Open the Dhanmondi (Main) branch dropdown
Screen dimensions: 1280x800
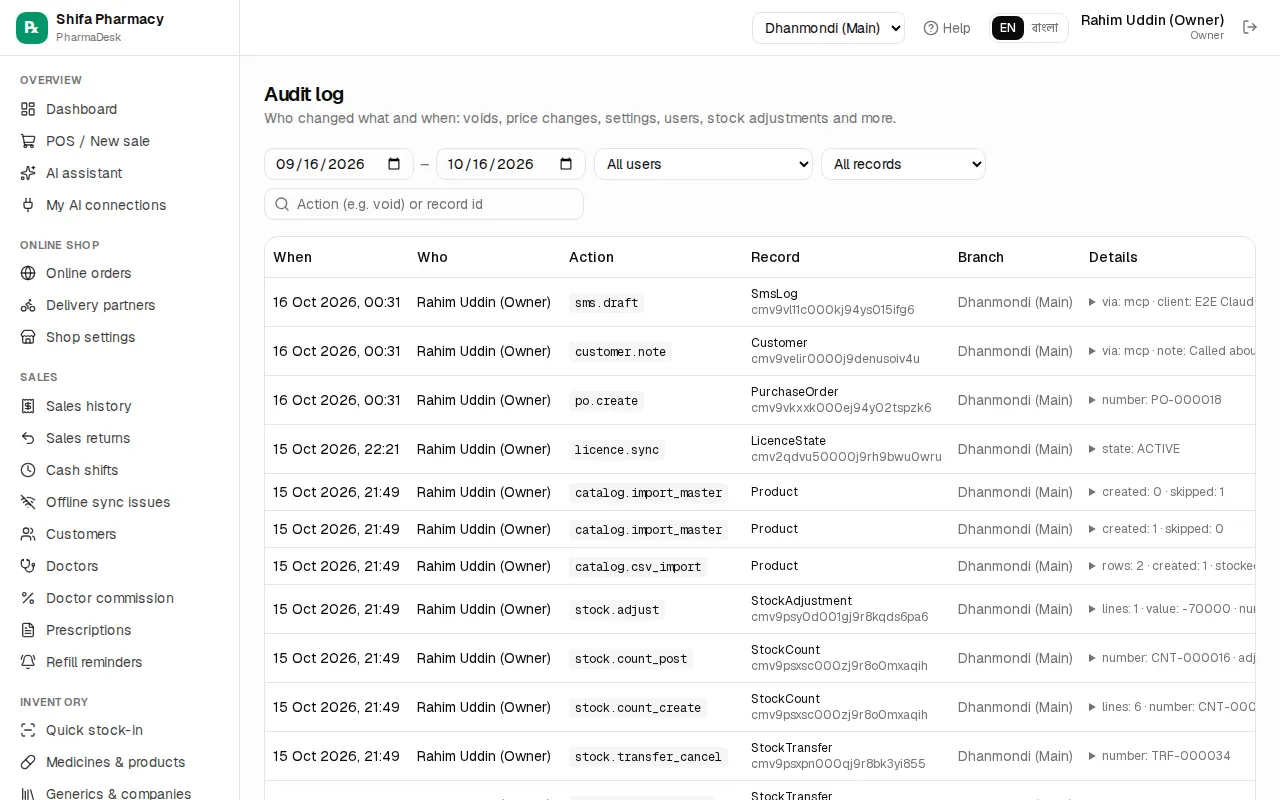click(828, 28)
